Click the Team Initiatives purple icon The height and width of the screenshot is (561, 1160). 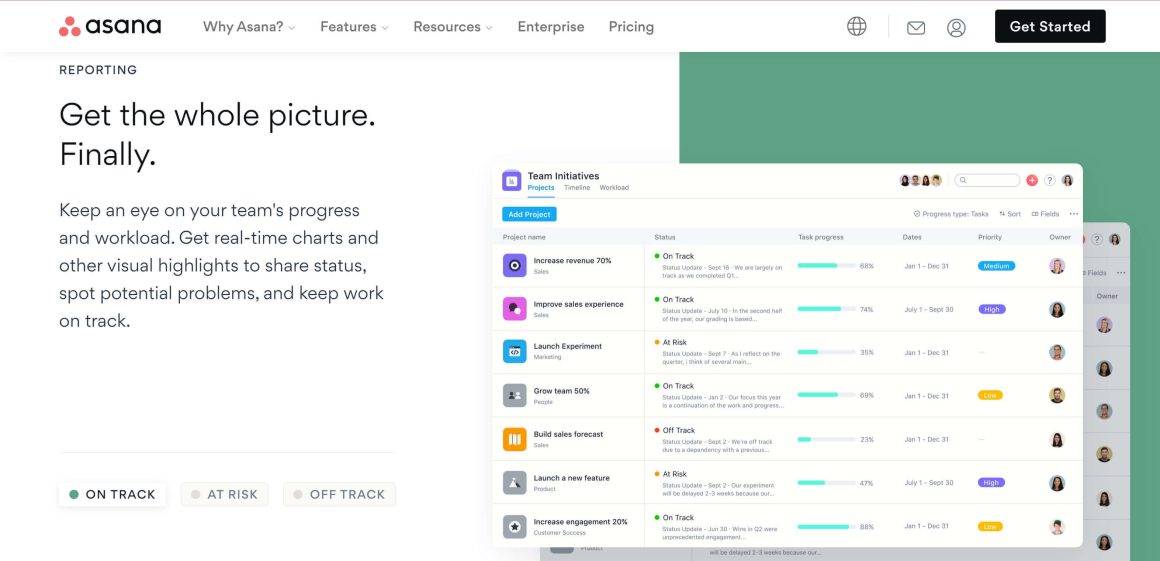point(512,180)
